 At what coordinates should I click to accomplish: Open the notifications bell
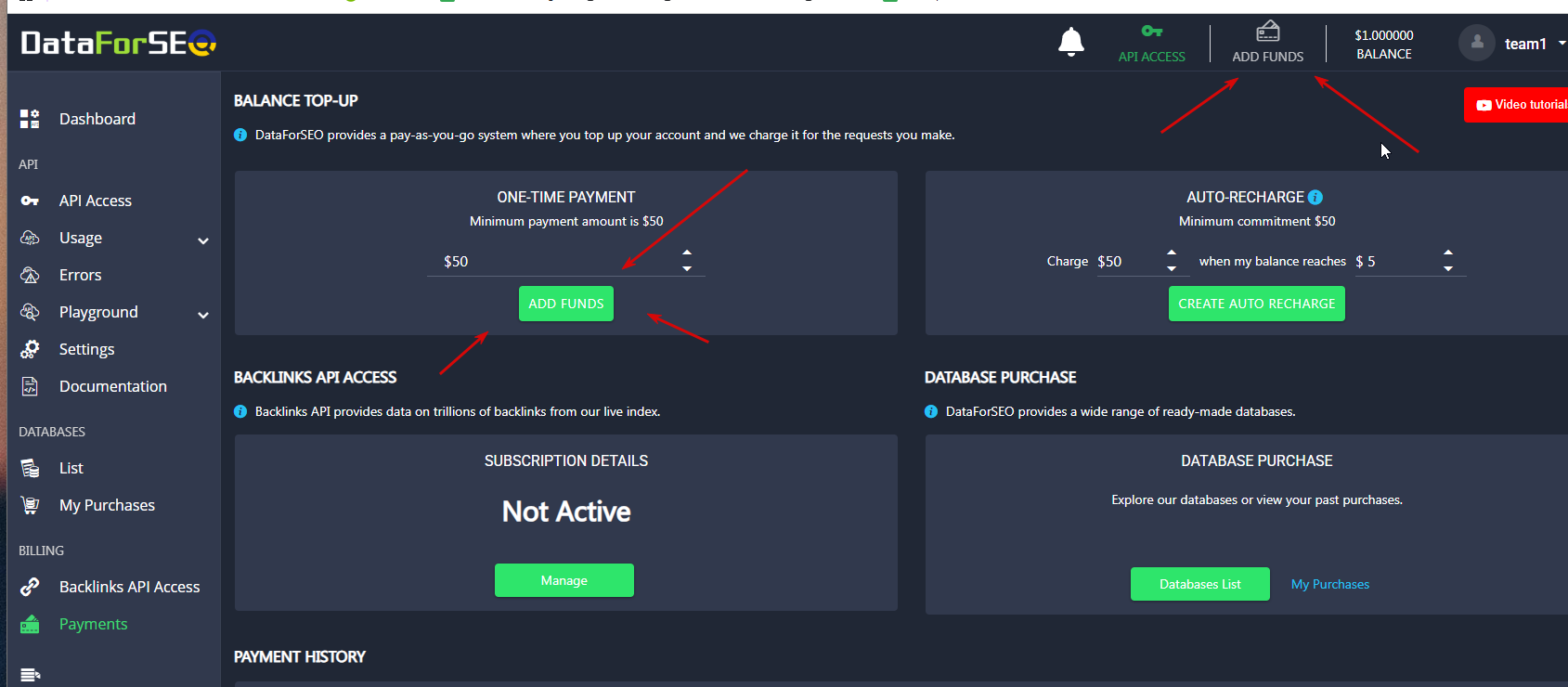pos(1071,42)
